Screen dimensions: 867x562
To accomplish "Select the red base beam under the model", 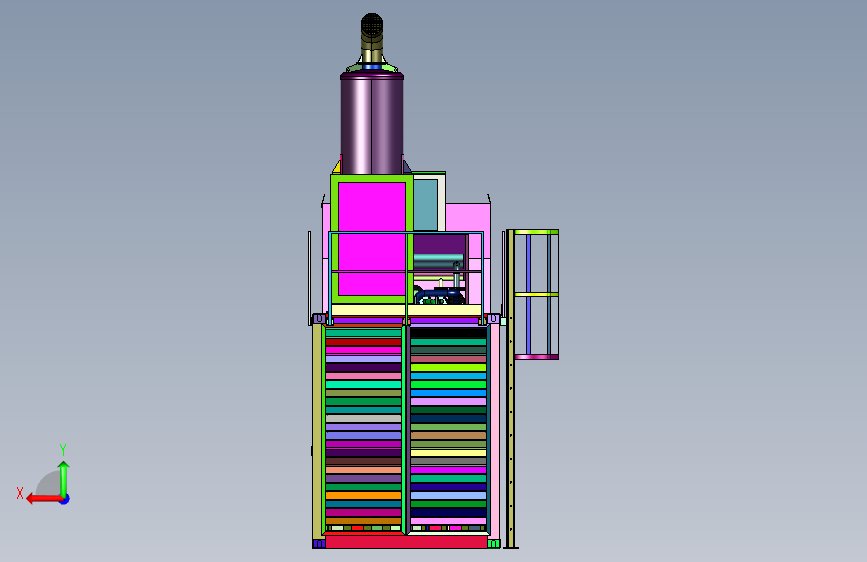I will (x=406, y=542).
